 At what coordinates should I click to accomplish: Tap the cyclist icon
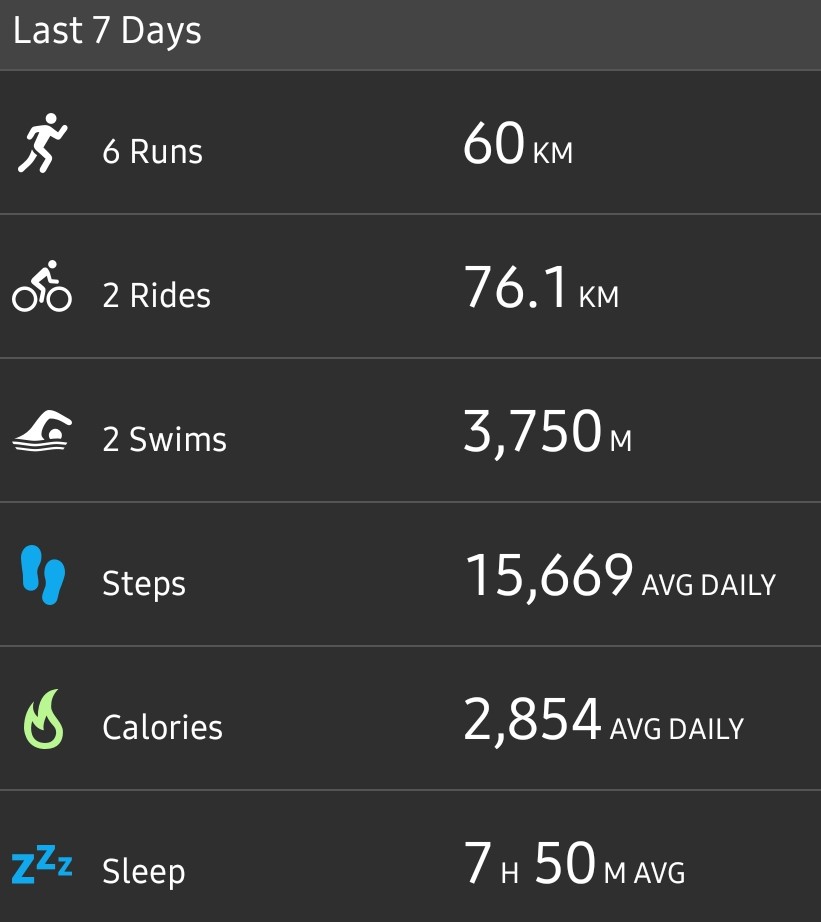tap(42, 287)
